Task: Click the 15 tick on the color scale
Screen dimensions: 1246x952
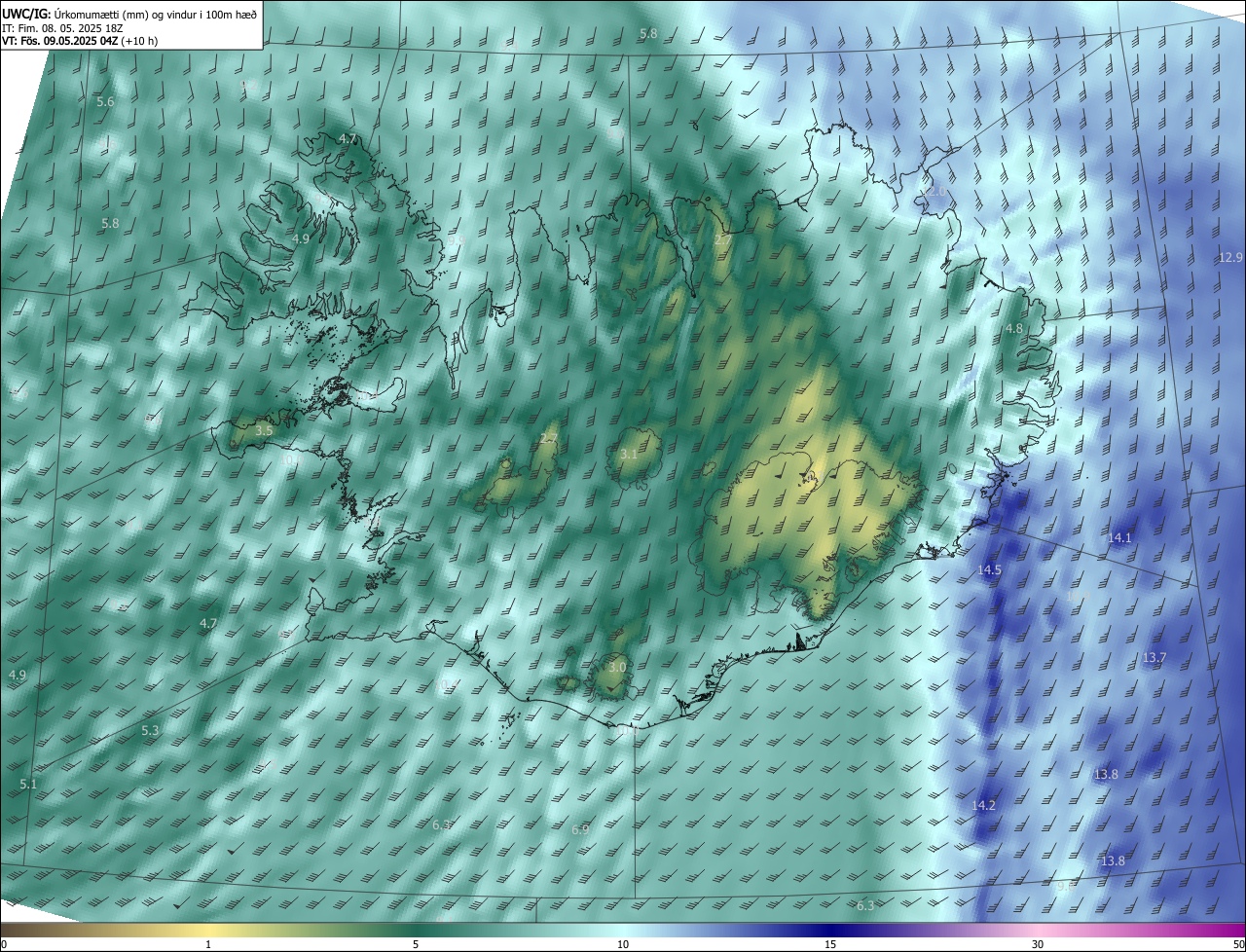Action: (830, 944)
